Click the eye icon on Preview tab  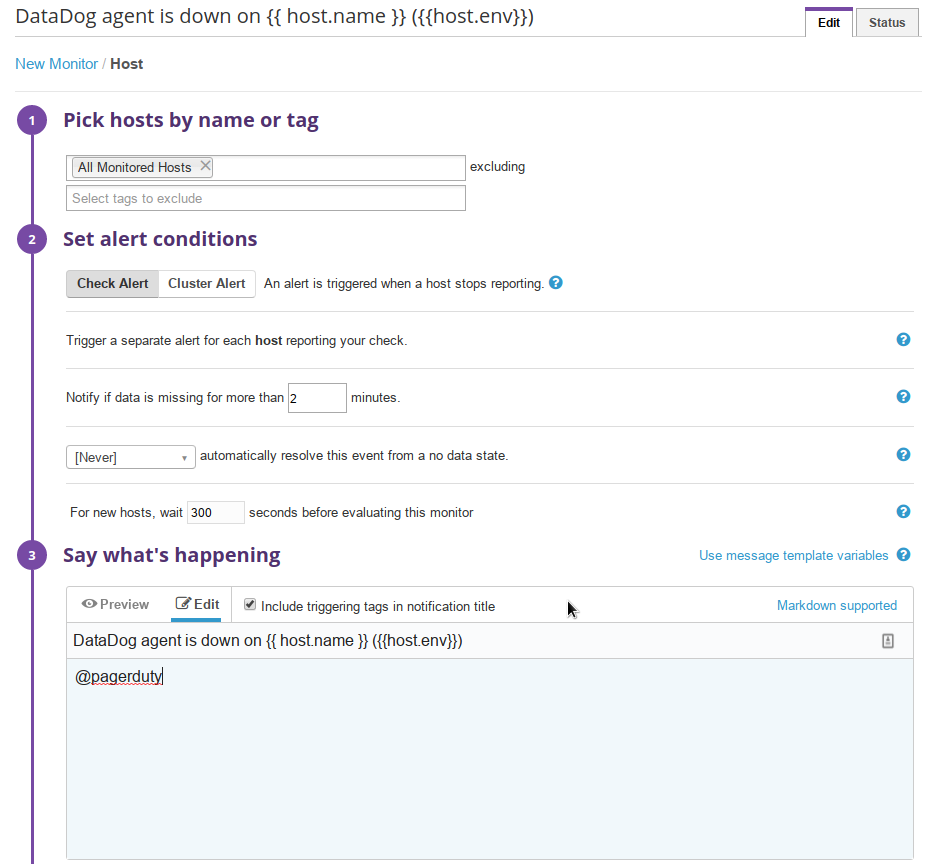click(91, 604)
